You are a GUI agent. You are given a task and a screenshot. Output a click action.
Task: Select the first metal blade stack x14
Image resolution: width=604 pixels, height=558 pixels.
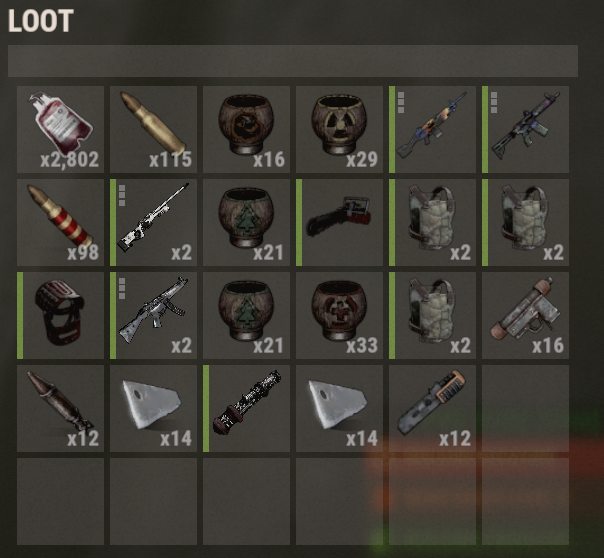153,408
